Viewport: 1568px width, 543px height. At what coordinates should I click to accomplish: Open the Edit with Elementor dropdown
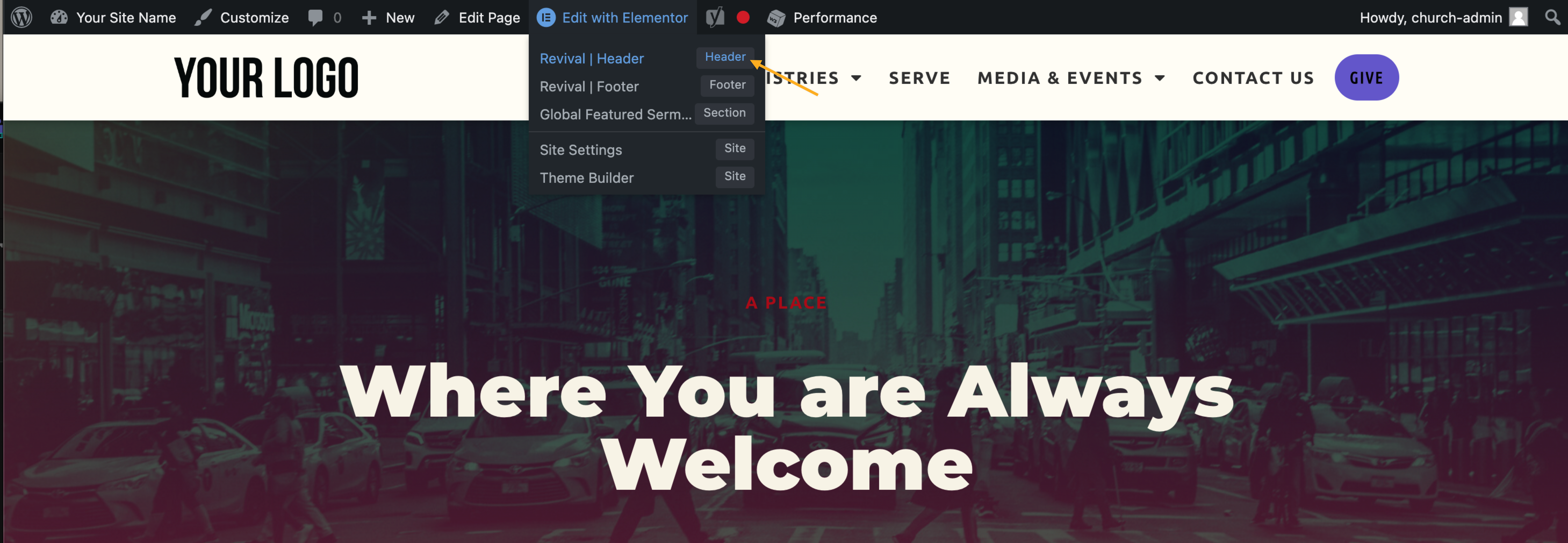click(625, 17)
